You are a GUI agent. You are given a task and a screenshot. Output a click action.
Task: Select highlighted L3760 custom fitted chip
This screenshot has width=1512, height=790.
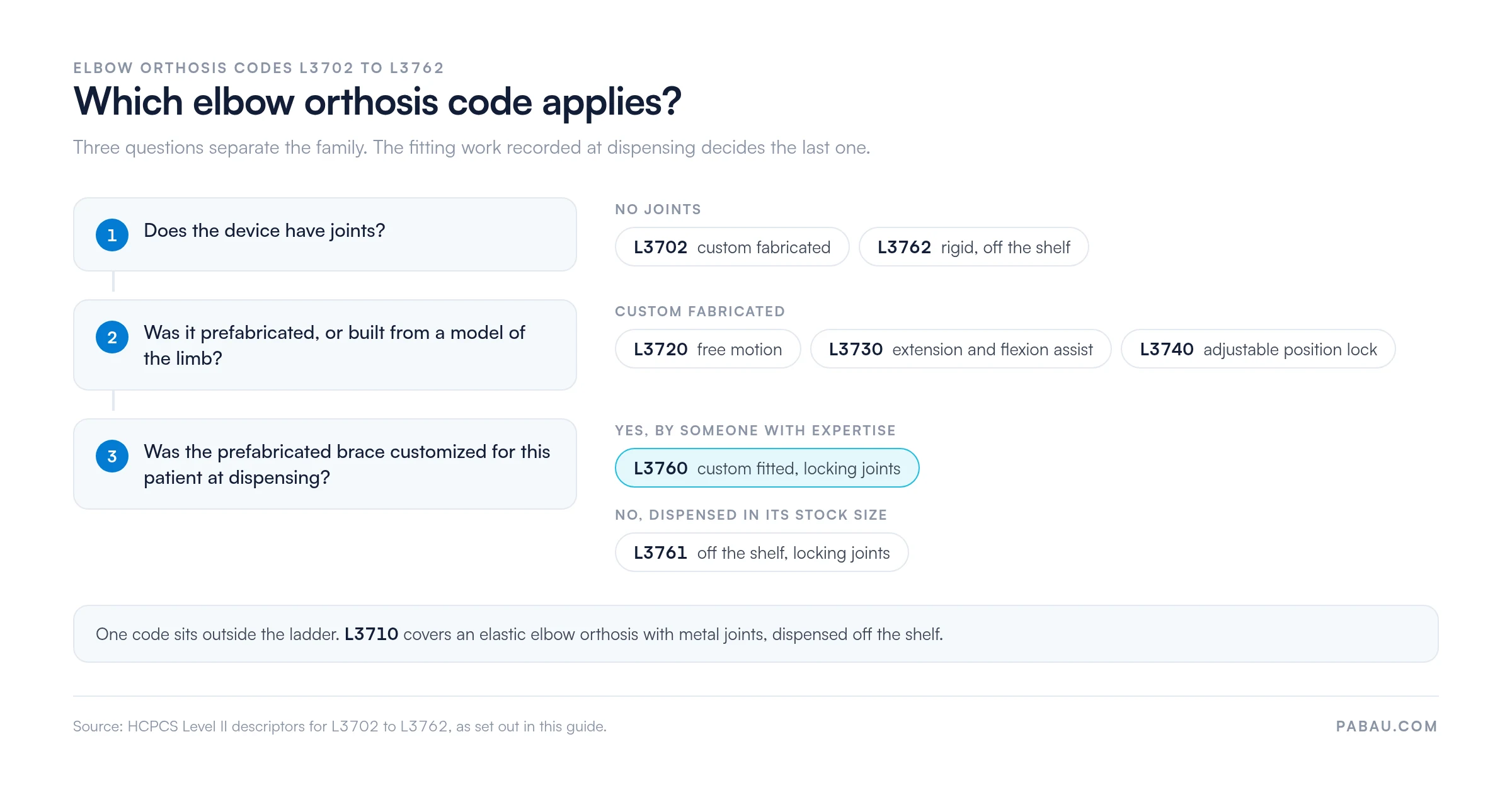(x=767, y=468)
